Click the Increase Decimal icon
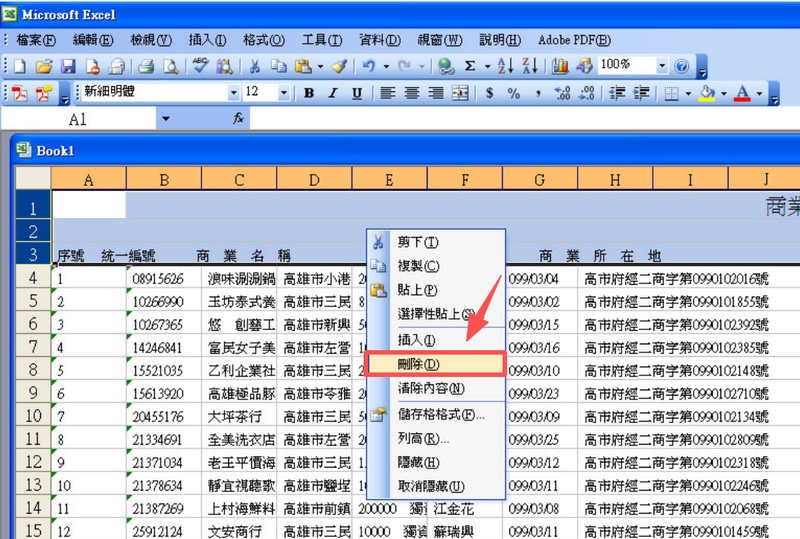The height and width of the screenshot is (539, 800). click(x=562, y=93)
